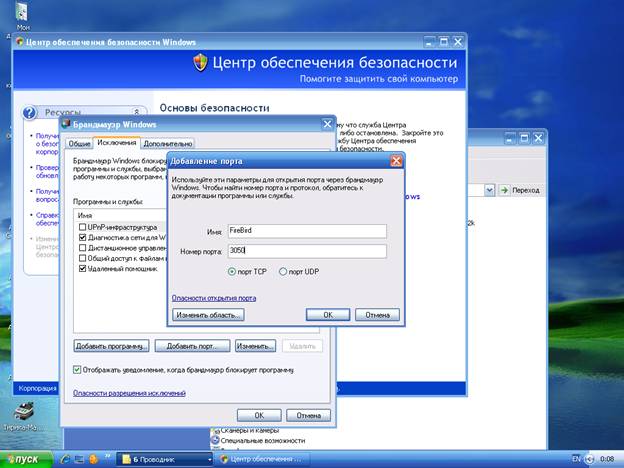
Task: Click Отмена in Брандмауэр Windows dialog
Action: (x=308, y=415)
